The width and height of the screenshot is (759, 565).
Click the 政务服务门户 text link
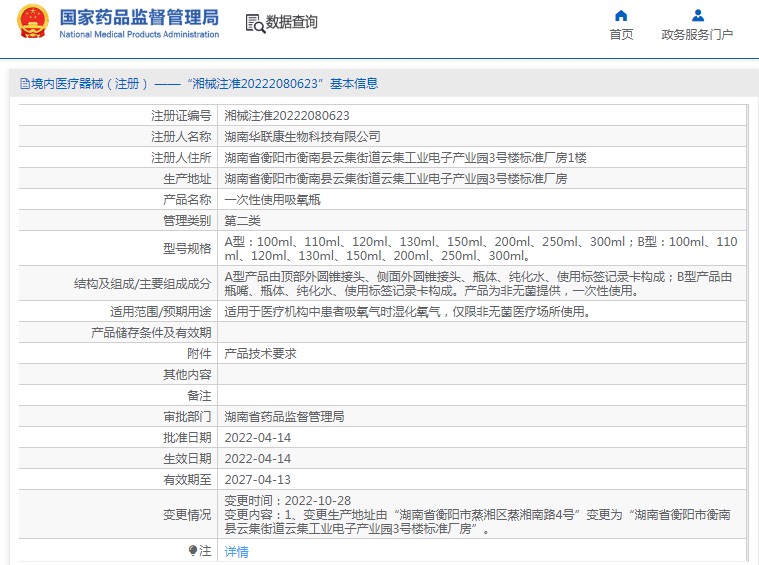click(x=697, y=34)
